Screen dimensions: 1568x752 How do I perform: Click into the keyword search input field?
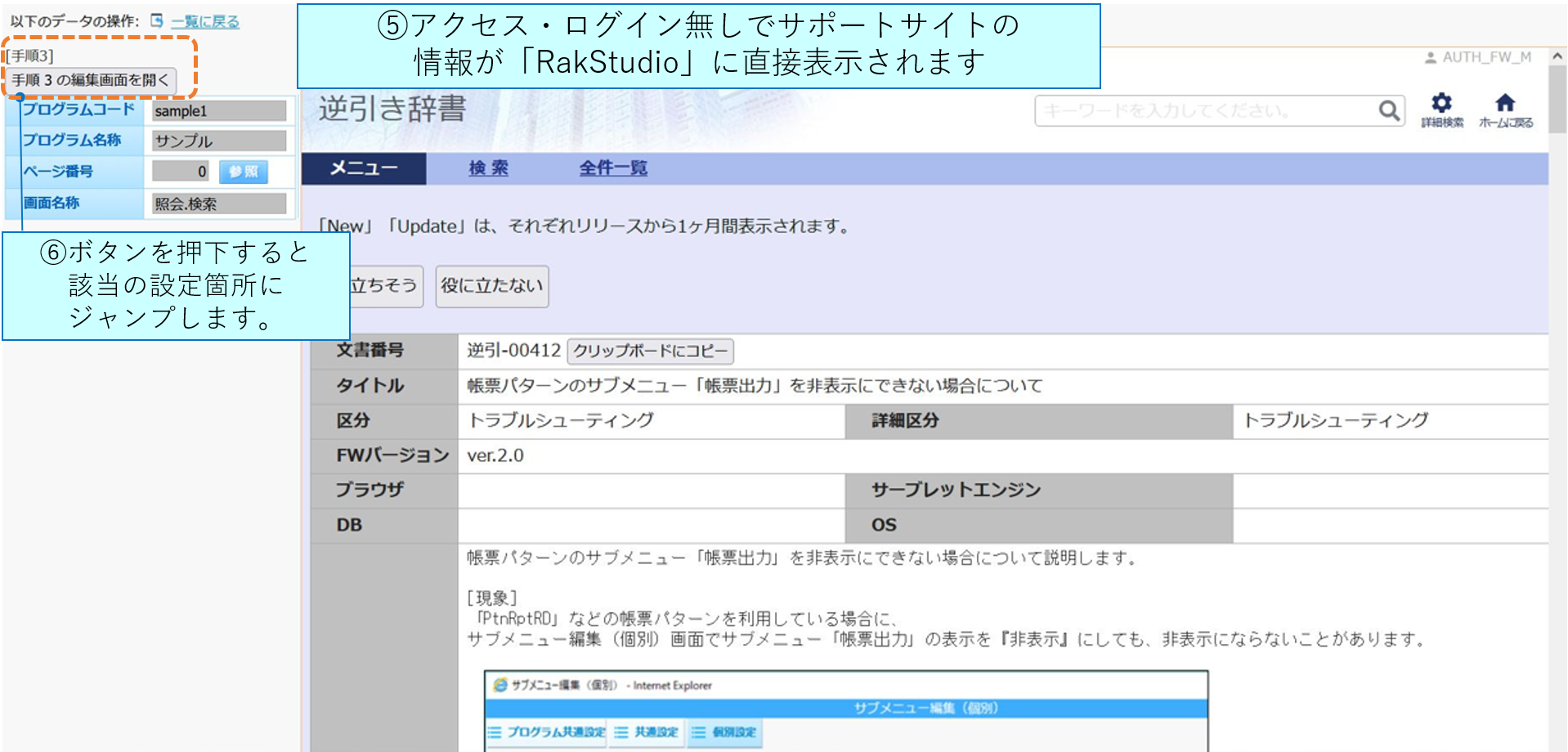click(x=1204, y=110)
